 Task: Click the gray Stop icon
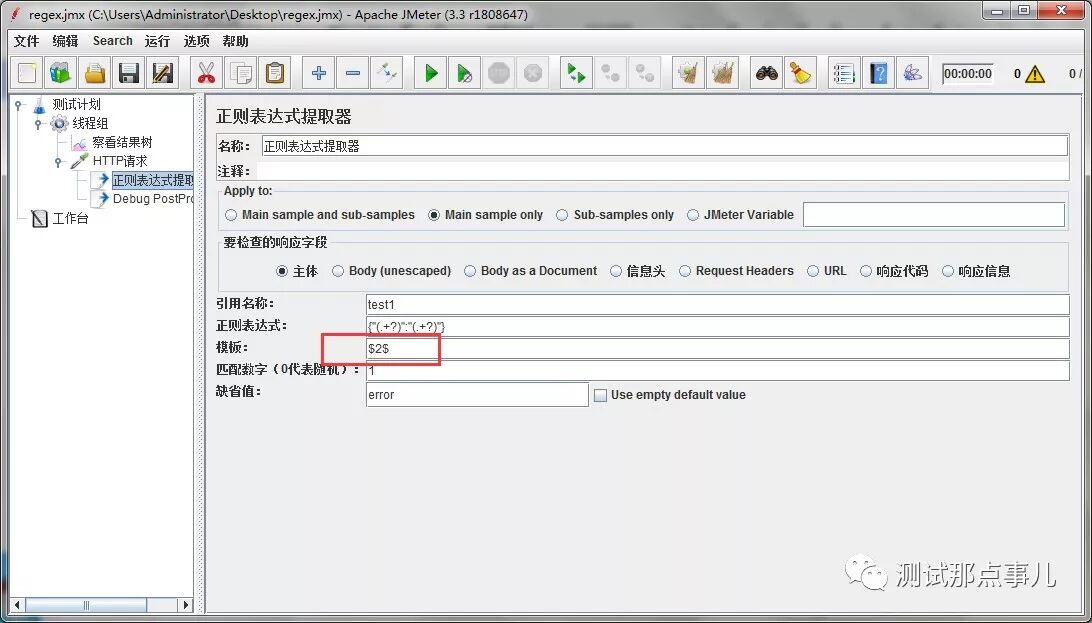pos(499,73)
